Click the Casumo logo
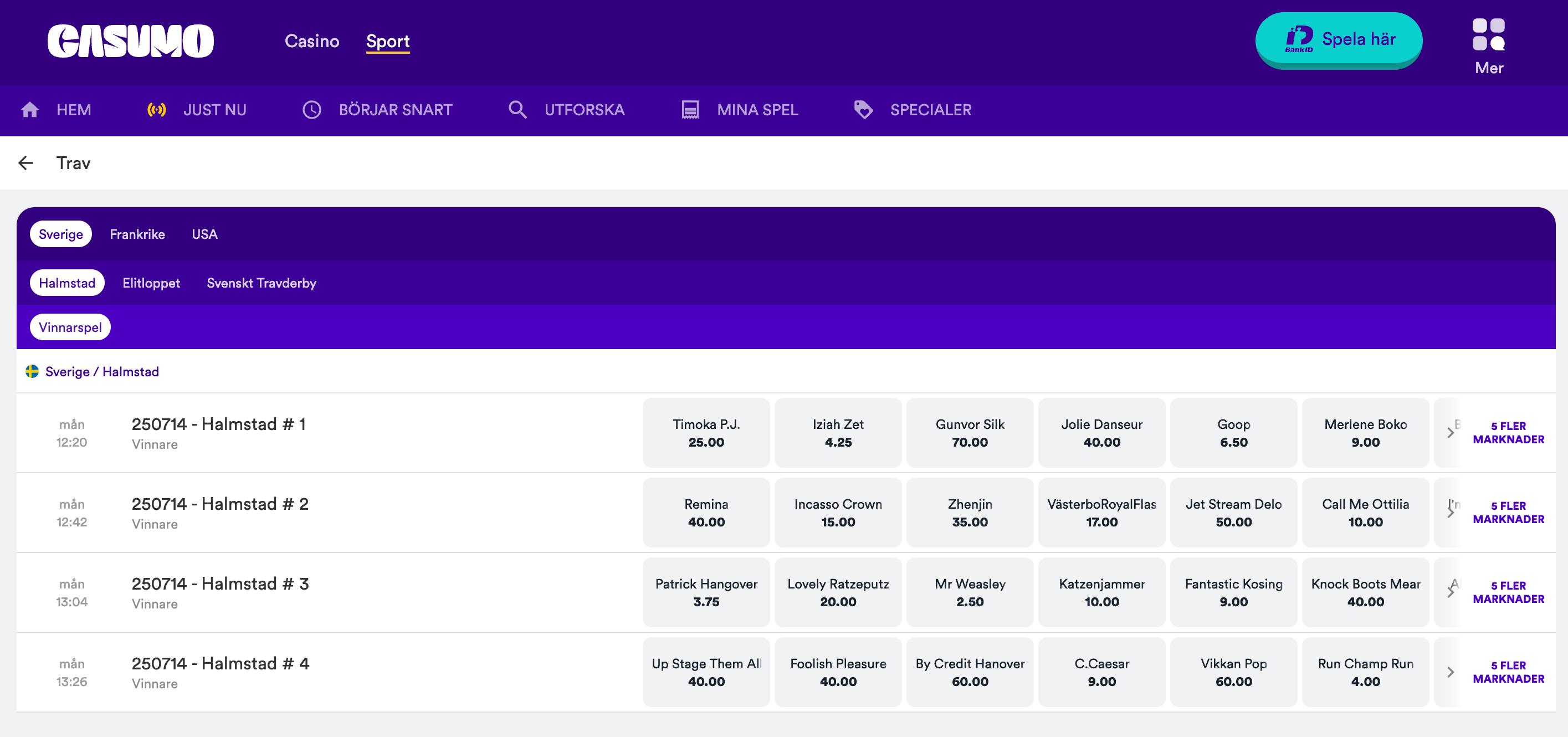The height and width of the screenshot is (737, 1568). click(x=130, y=41)
